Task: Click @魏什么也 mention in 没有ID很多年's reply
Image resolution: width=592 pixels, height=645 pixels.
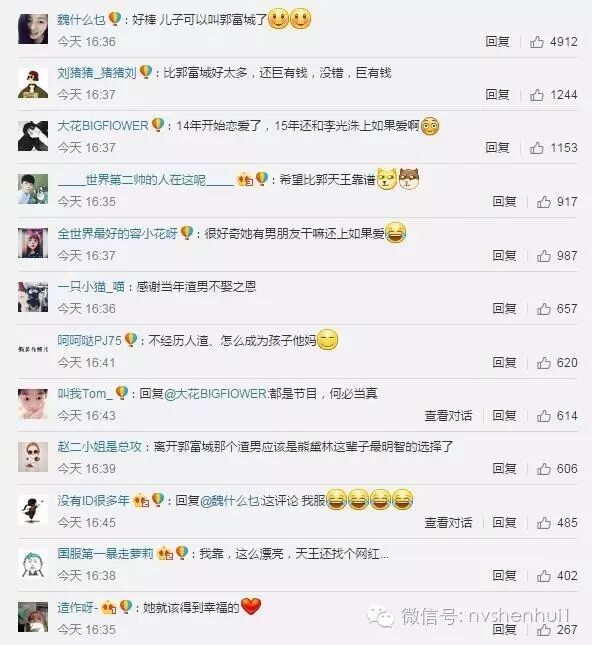Action: pyautogui.click(x=230, y=501)
